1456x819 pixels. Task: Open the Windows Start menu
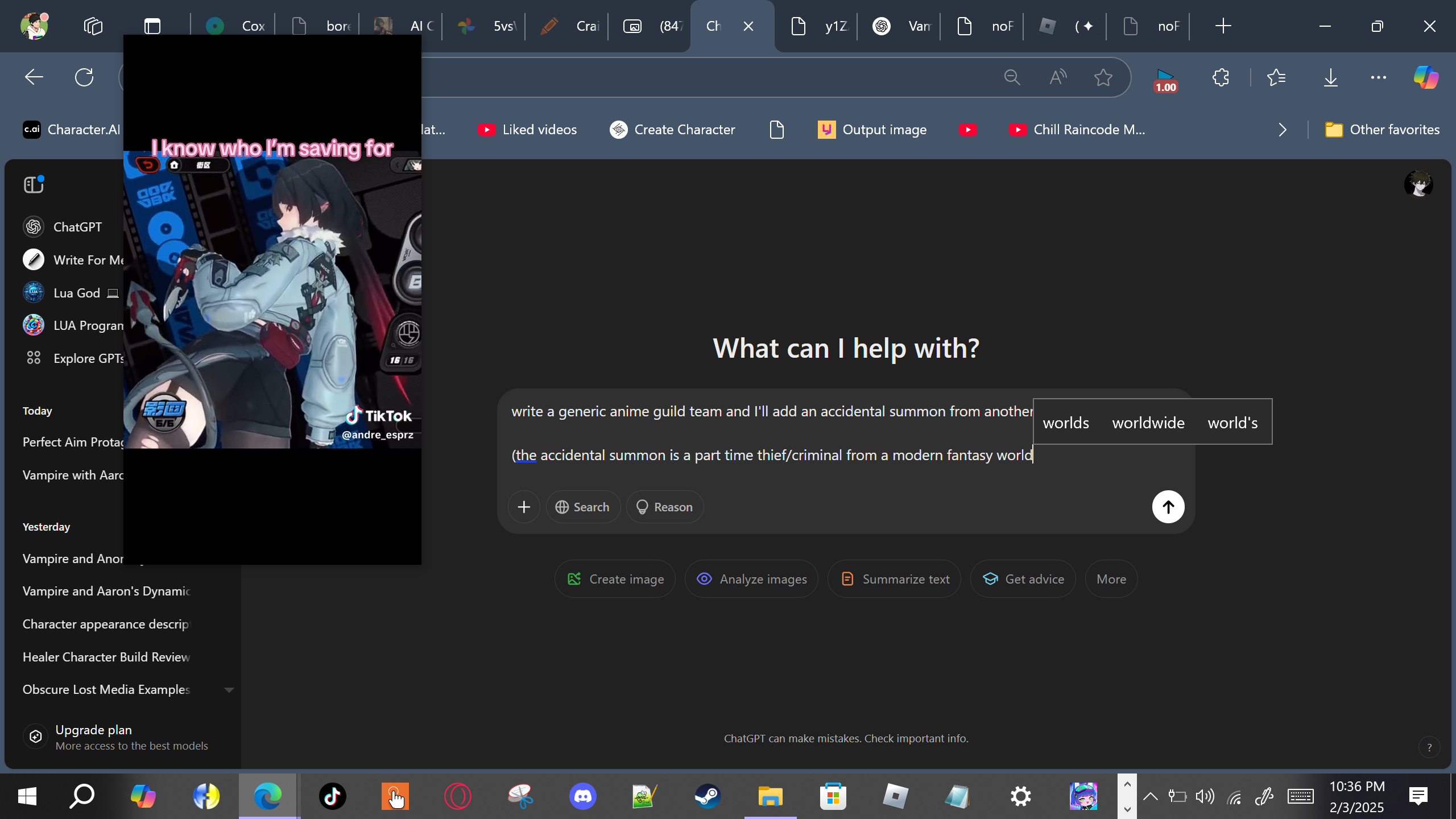pyautogui.click(x=27, y=796)
